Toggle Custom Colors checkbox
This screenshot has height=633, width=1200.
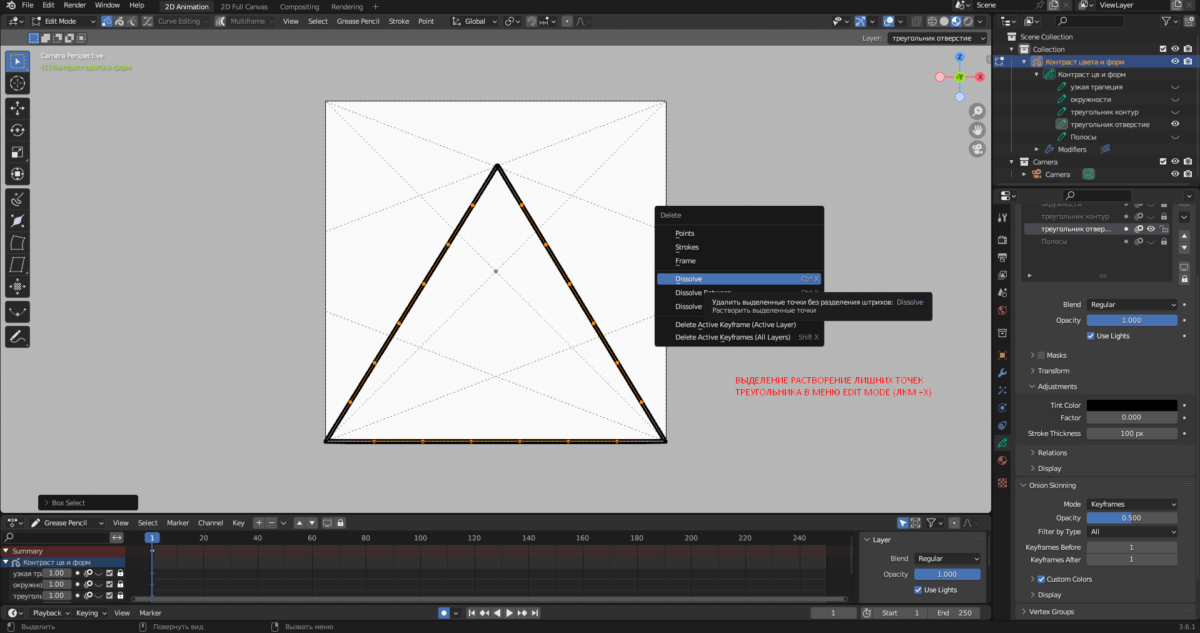pos(1041,579)
